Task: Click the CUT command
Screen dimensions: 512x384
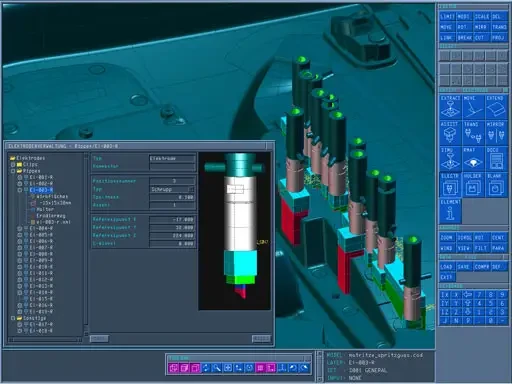Action: (x=482, y=38)
